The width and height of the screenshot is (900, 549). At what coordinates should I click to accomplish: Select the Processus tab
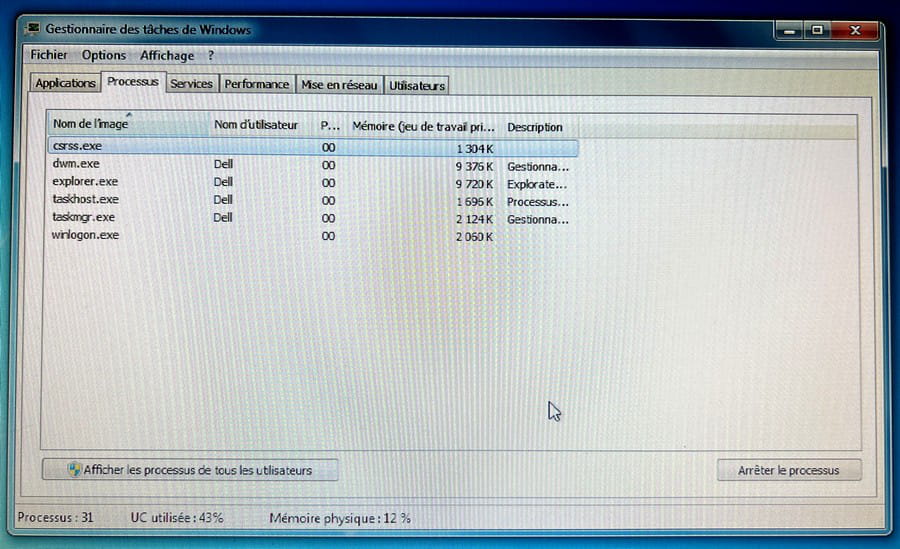133,82
